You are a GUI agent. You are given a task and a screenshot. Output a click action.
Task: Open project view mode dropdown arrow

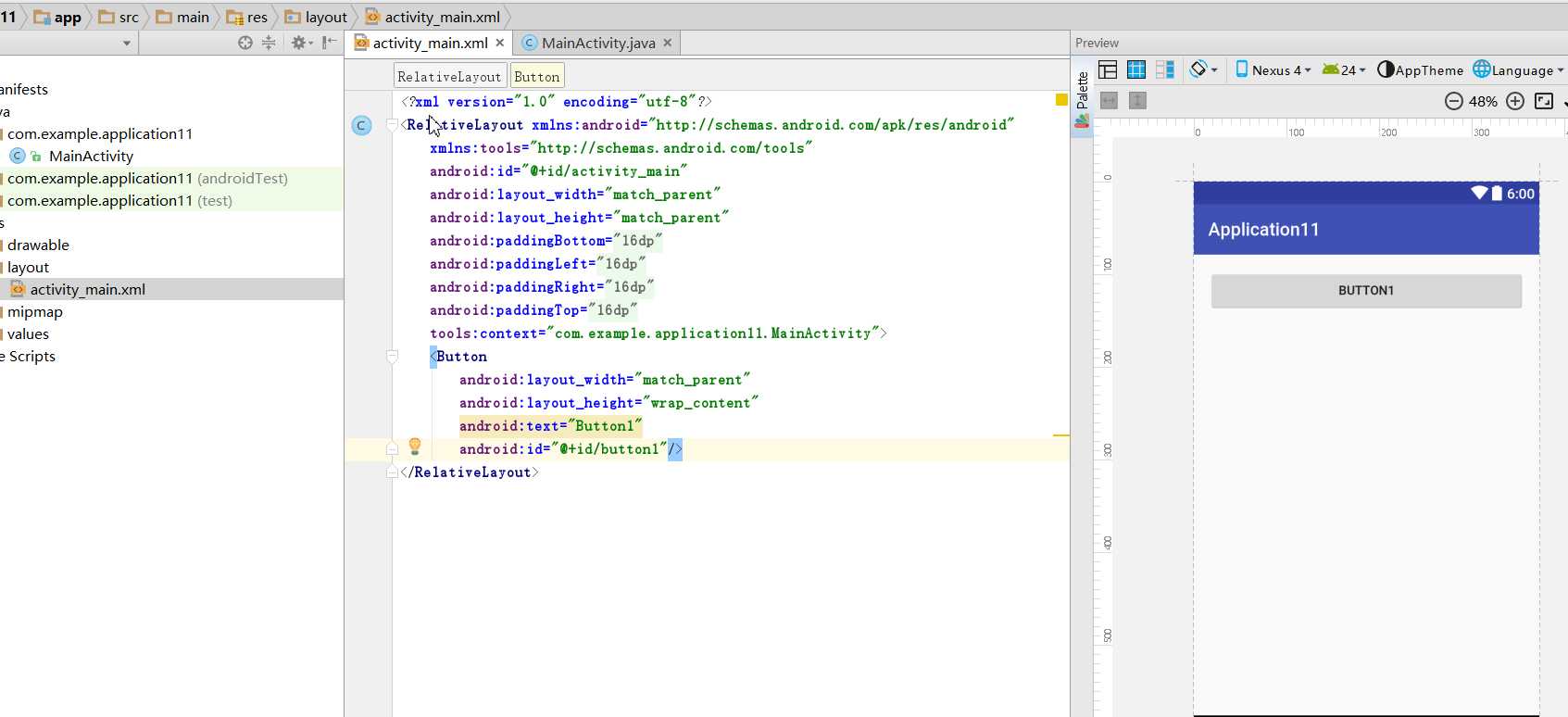(127, 44)
